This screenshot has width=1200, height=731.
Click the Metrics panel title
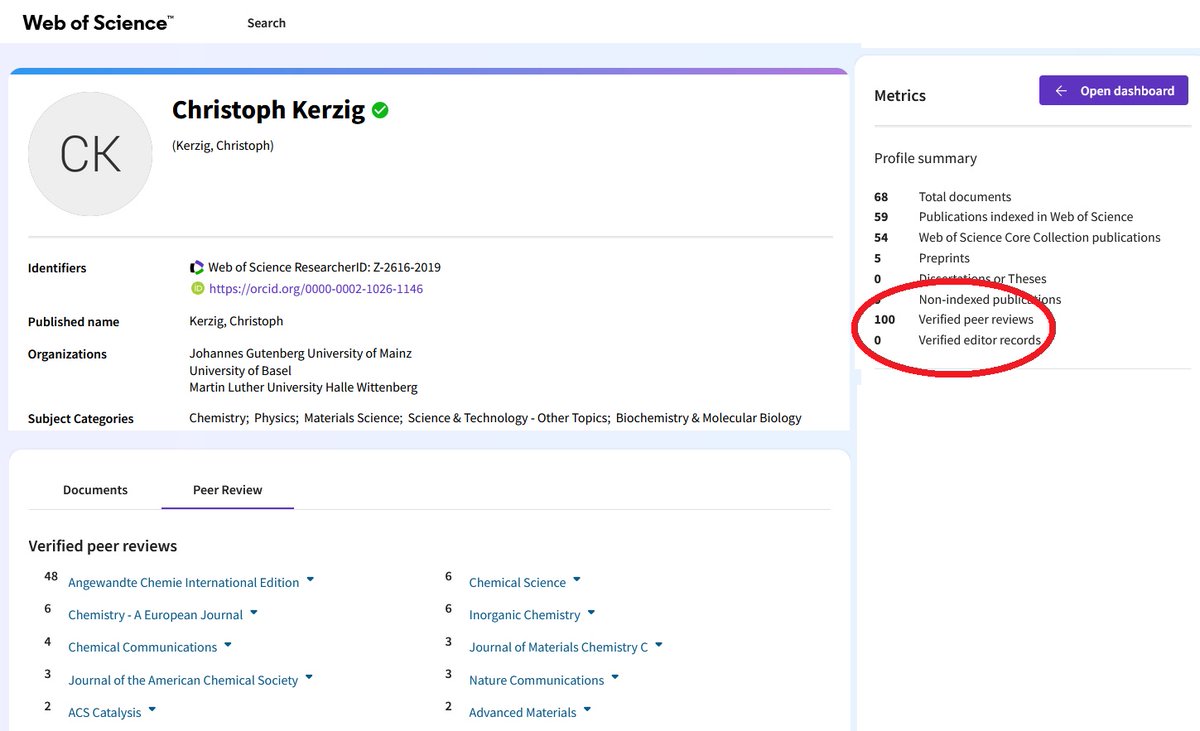(x=900, y=96)
